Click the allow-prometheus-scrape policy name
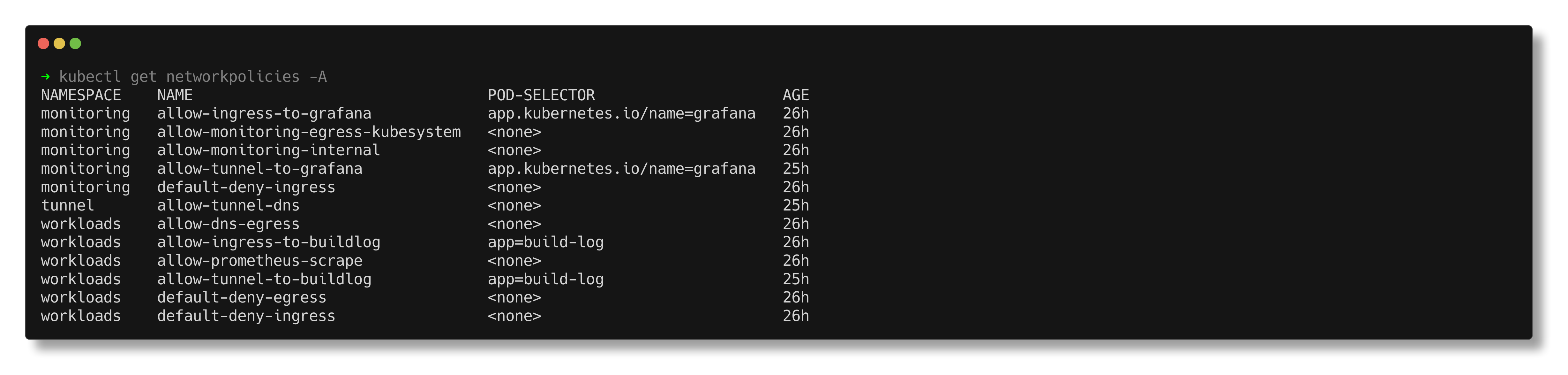 [259, 261]
